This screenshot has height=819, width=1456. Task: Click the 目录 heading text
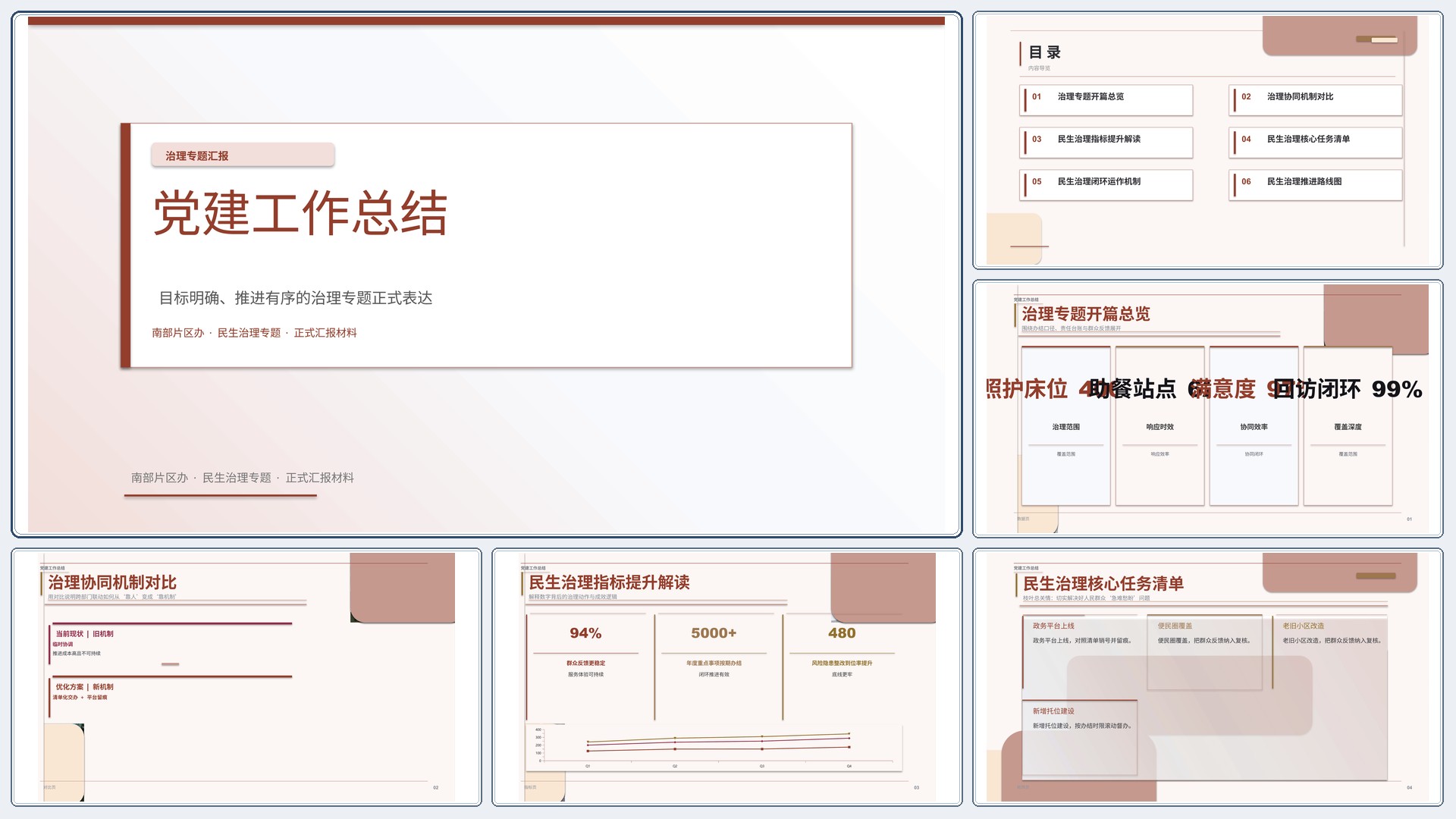coord(1044,52)
